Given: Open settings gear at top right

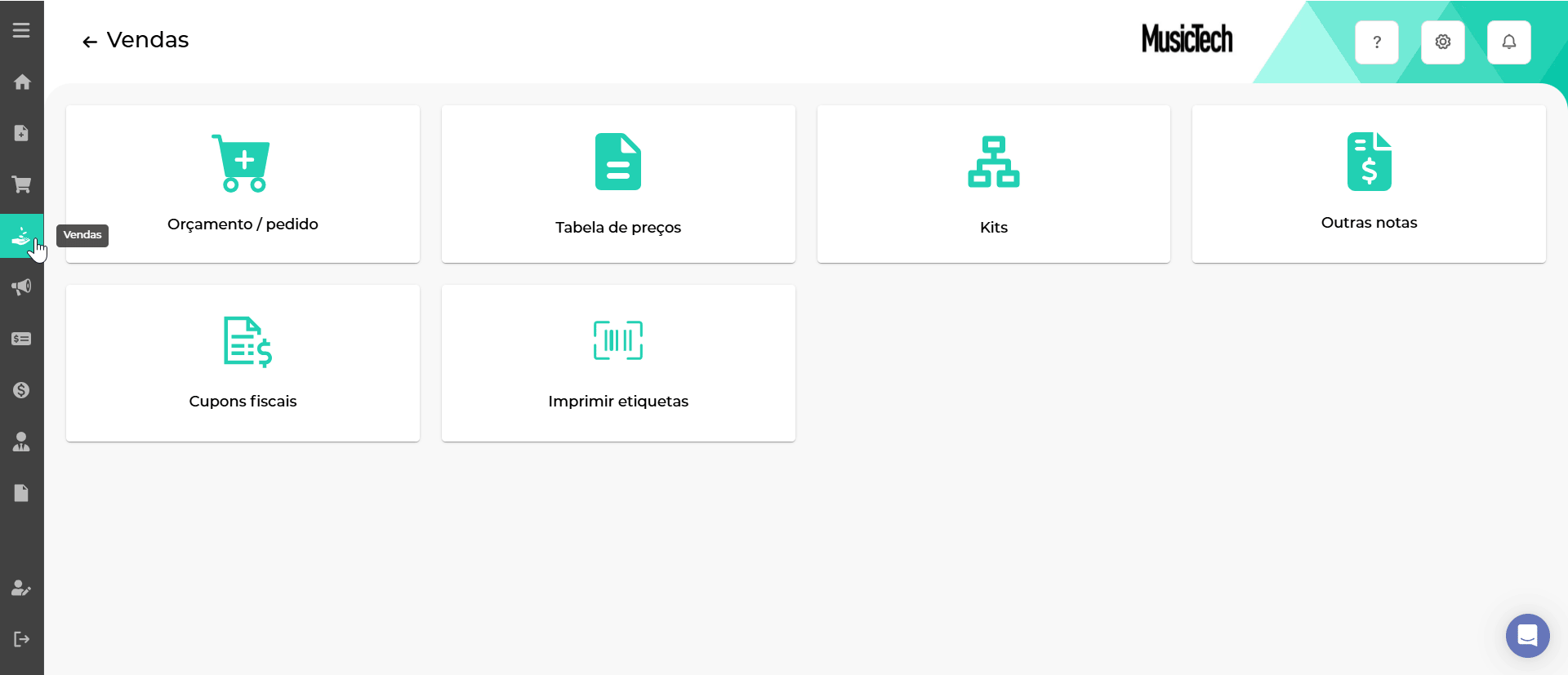Looking at the screenshot, I should 1442,42.
